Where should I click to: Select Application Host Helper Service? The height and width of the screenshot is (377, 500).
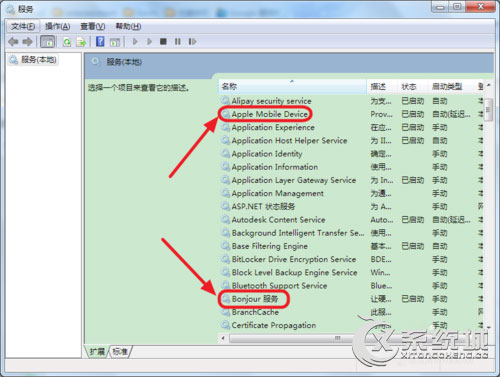point(352,141)
